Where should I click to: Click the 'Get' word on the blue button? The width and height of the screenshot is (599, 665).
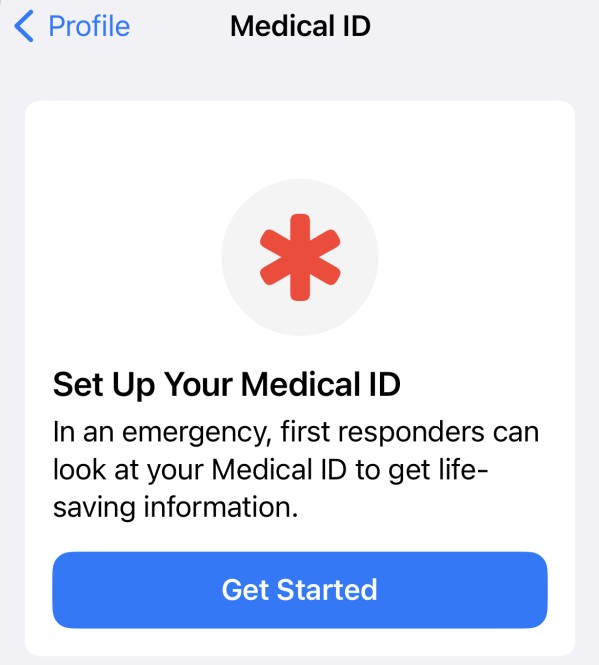[245, 590]
